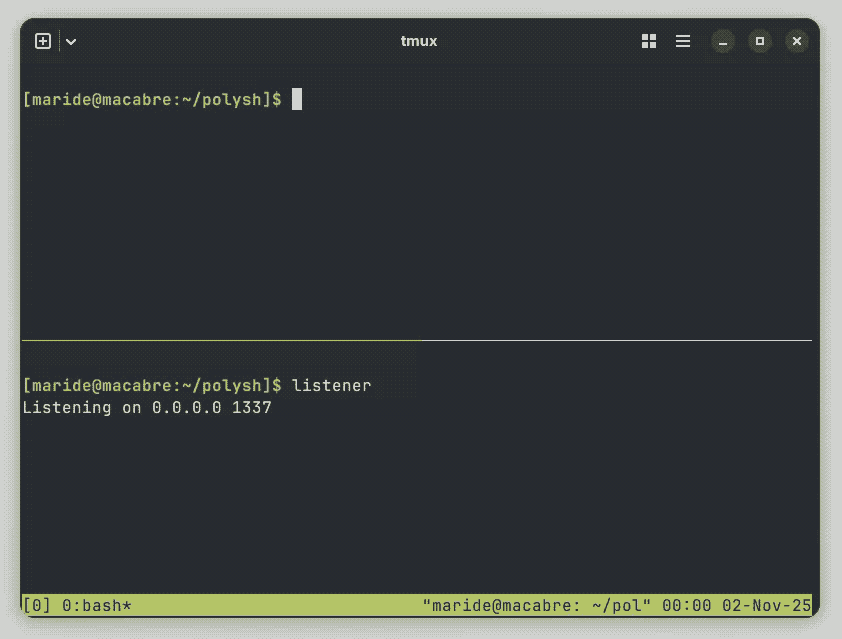Click the pane title in status bar

click(537, 605)
